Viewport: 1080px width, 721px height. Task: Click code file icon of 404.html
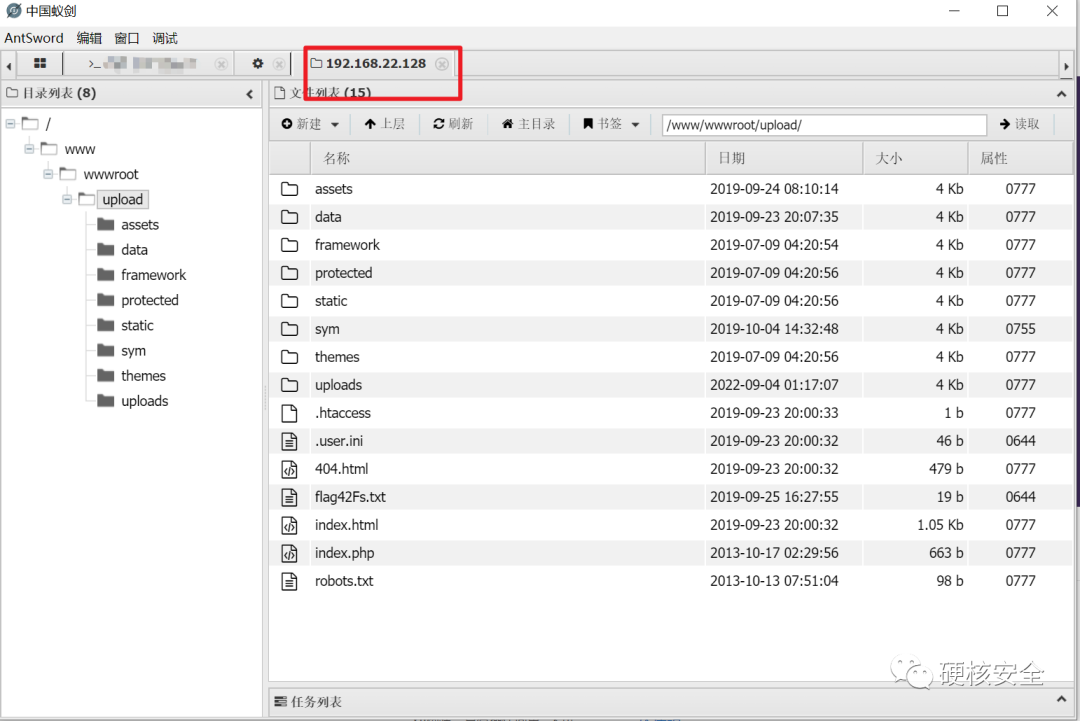coord(289,469)
